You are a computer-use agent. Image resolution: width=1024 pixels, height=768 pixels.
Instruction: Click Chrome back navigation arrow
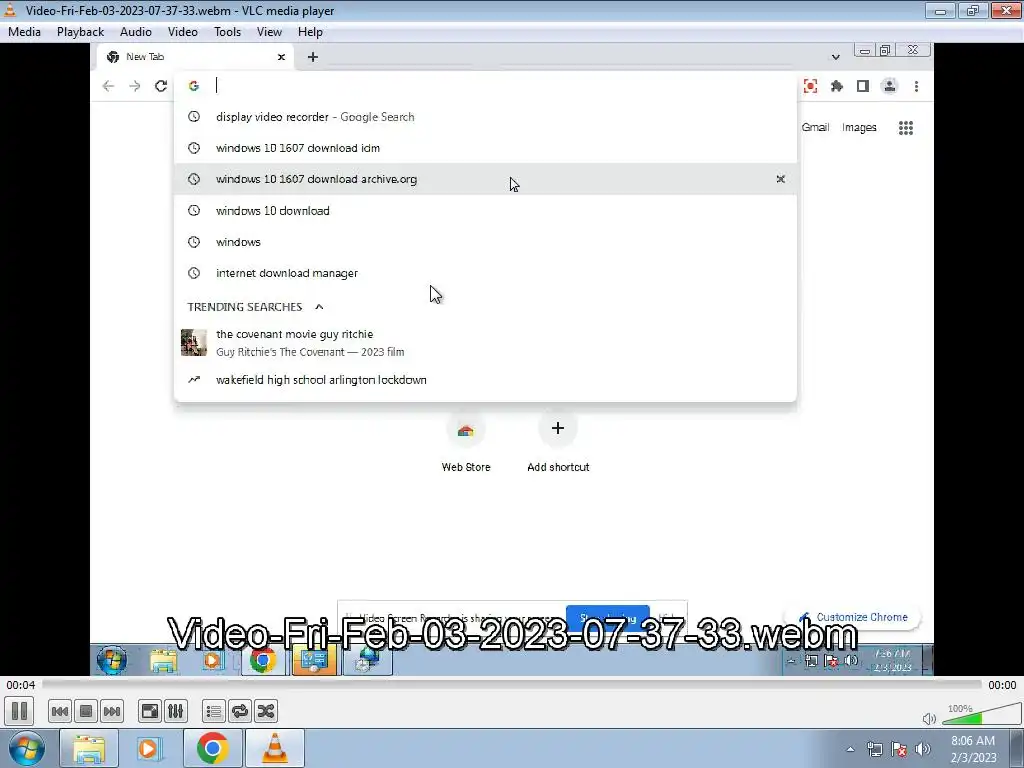click(108, 86)
